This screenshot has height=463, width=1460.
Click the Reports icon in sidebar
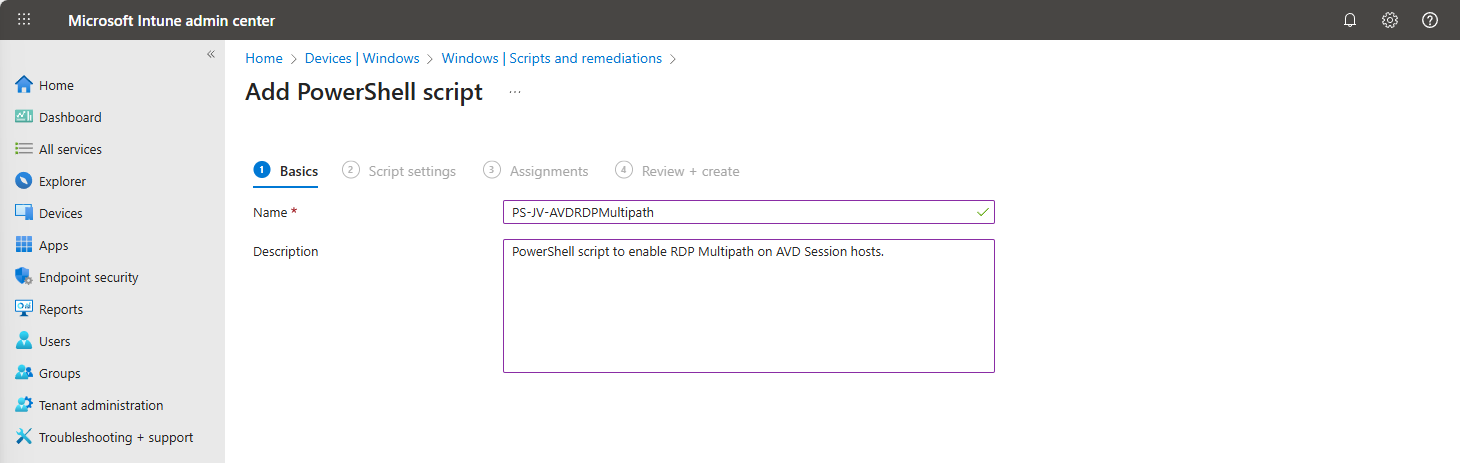point(24,309)
